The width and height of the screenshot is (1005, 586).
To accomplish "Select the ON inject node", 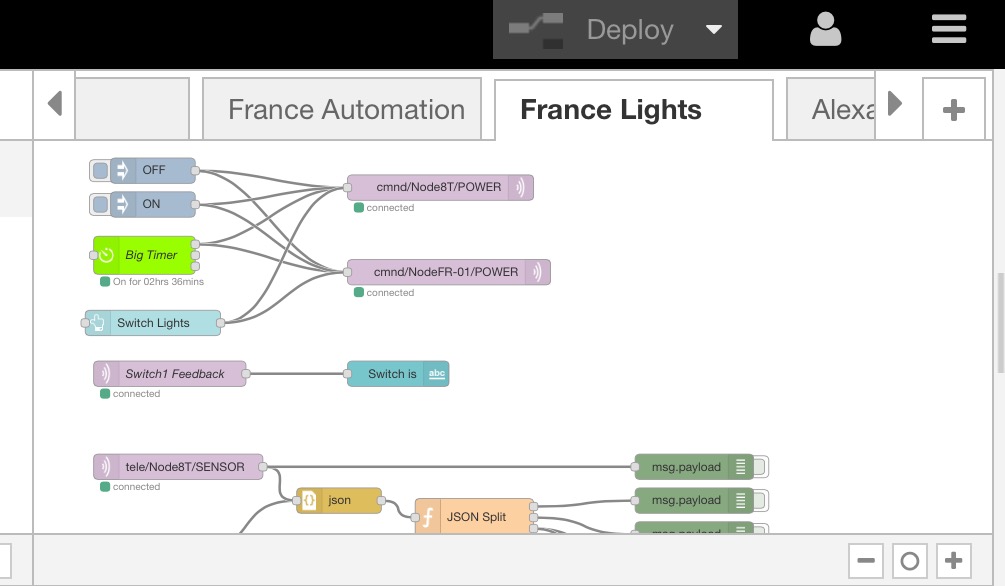I will [153, 205].
